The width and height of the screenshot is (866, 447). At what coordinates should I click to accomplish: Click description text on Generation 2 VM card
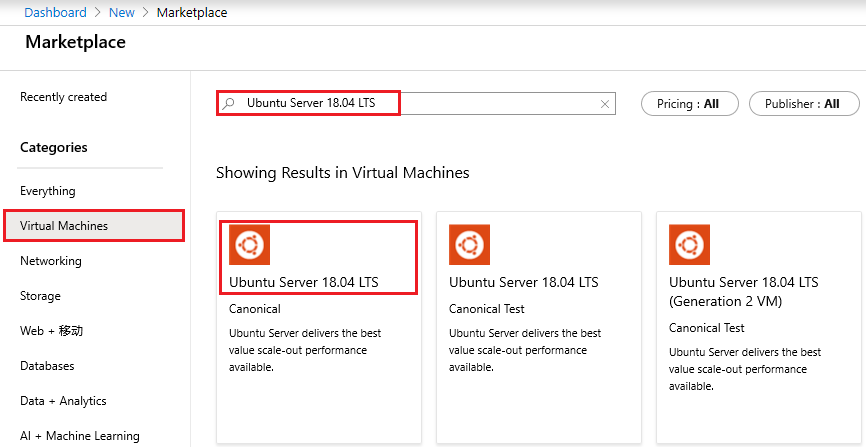tap(744, 369)
